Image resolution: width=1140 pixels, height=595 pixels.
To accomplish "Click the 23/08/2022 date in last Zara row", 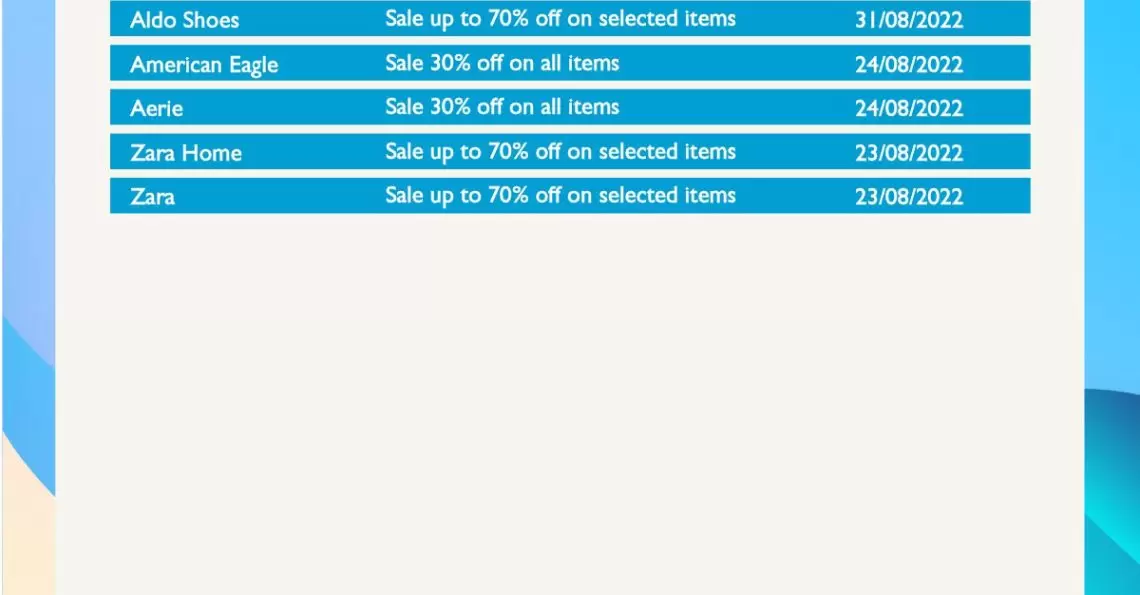I will 909,196.
